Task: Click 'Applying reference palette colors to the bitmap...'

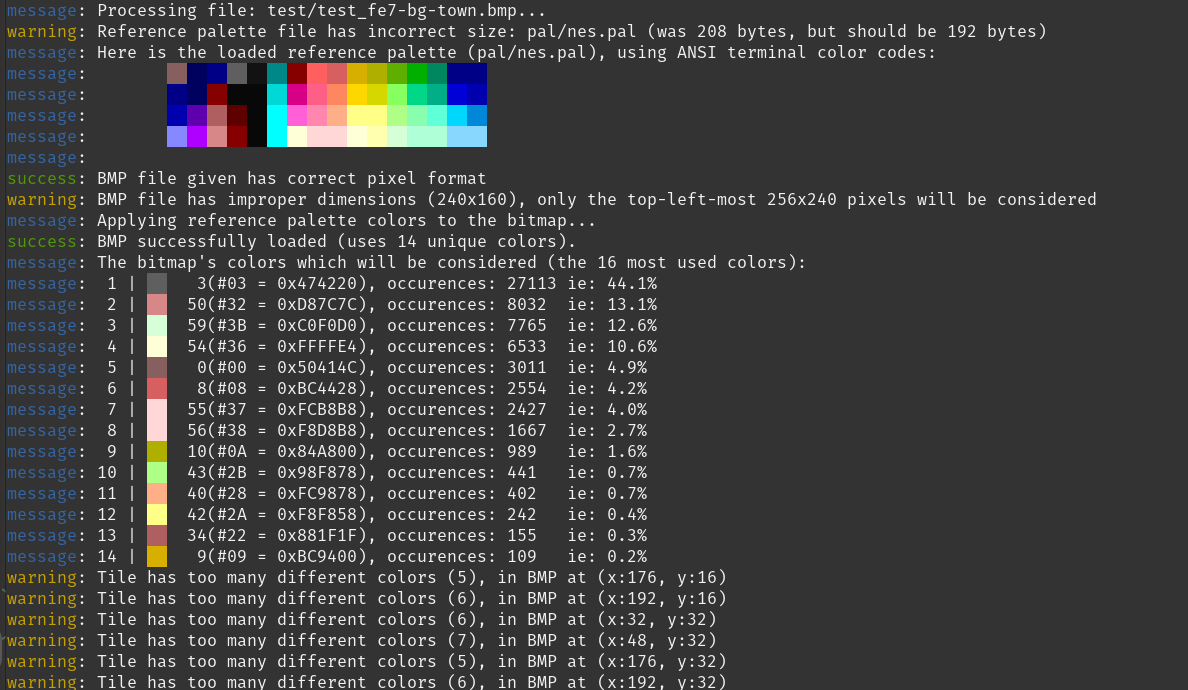Action: coord(346,220)
